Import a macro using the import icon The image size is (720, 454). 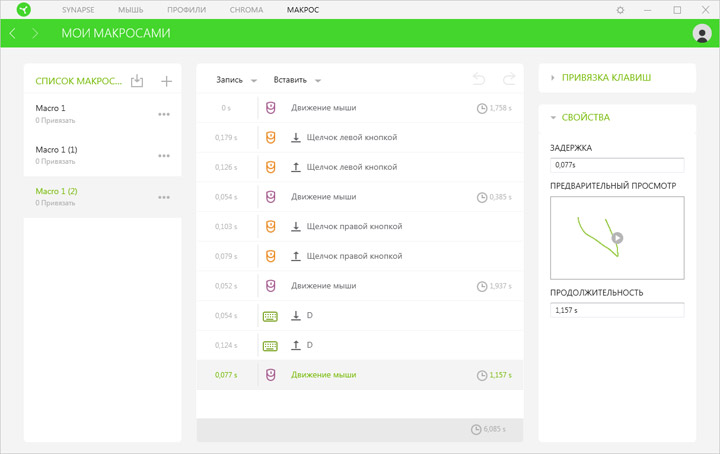(137, 81)
